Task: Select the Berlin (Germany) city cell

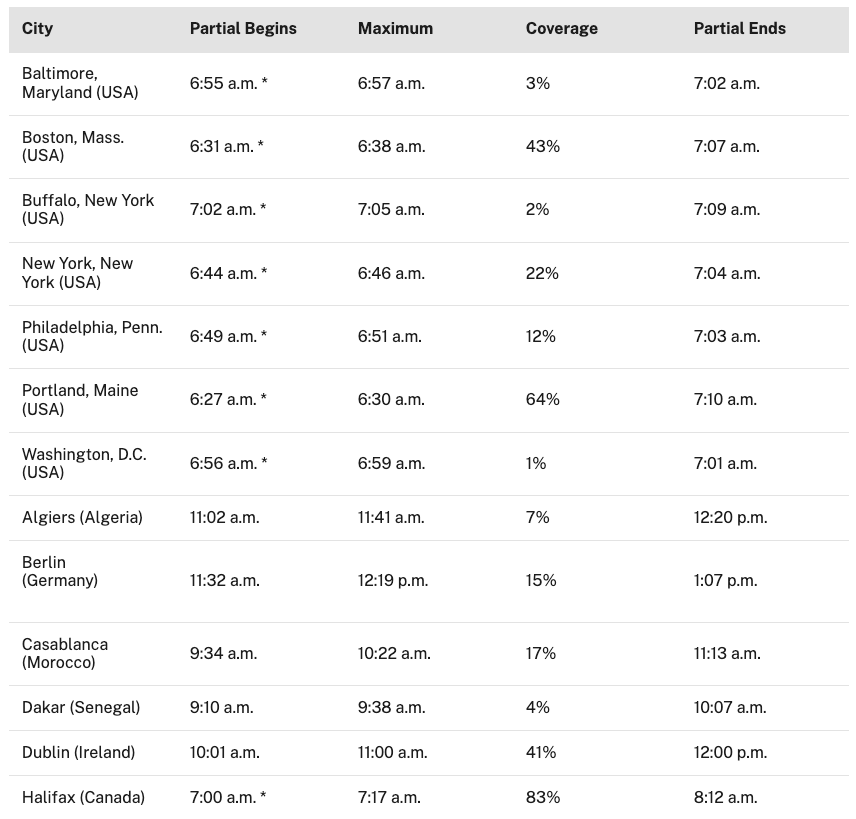Action: (60, 572)
